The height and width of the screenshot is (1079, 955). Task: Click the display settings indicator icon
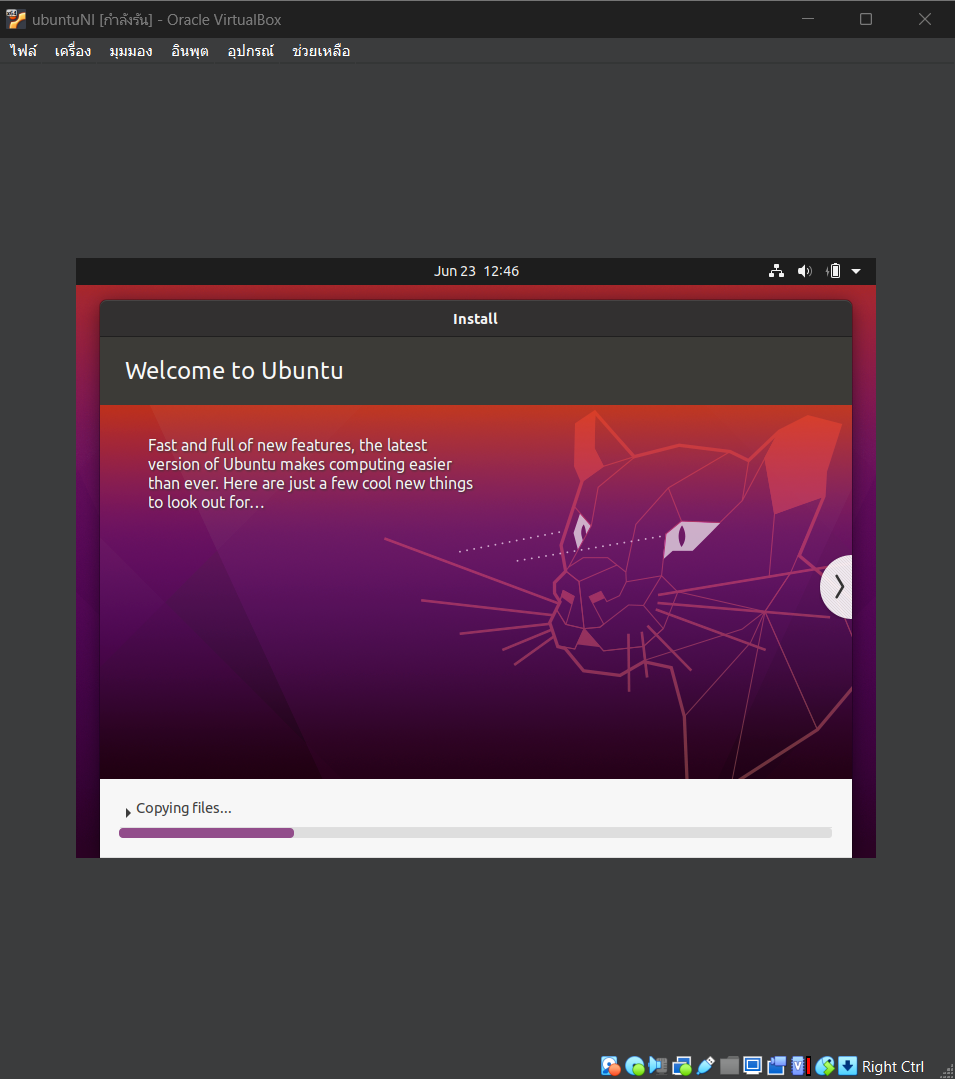pyautogui.click(x=753, y=1066)
